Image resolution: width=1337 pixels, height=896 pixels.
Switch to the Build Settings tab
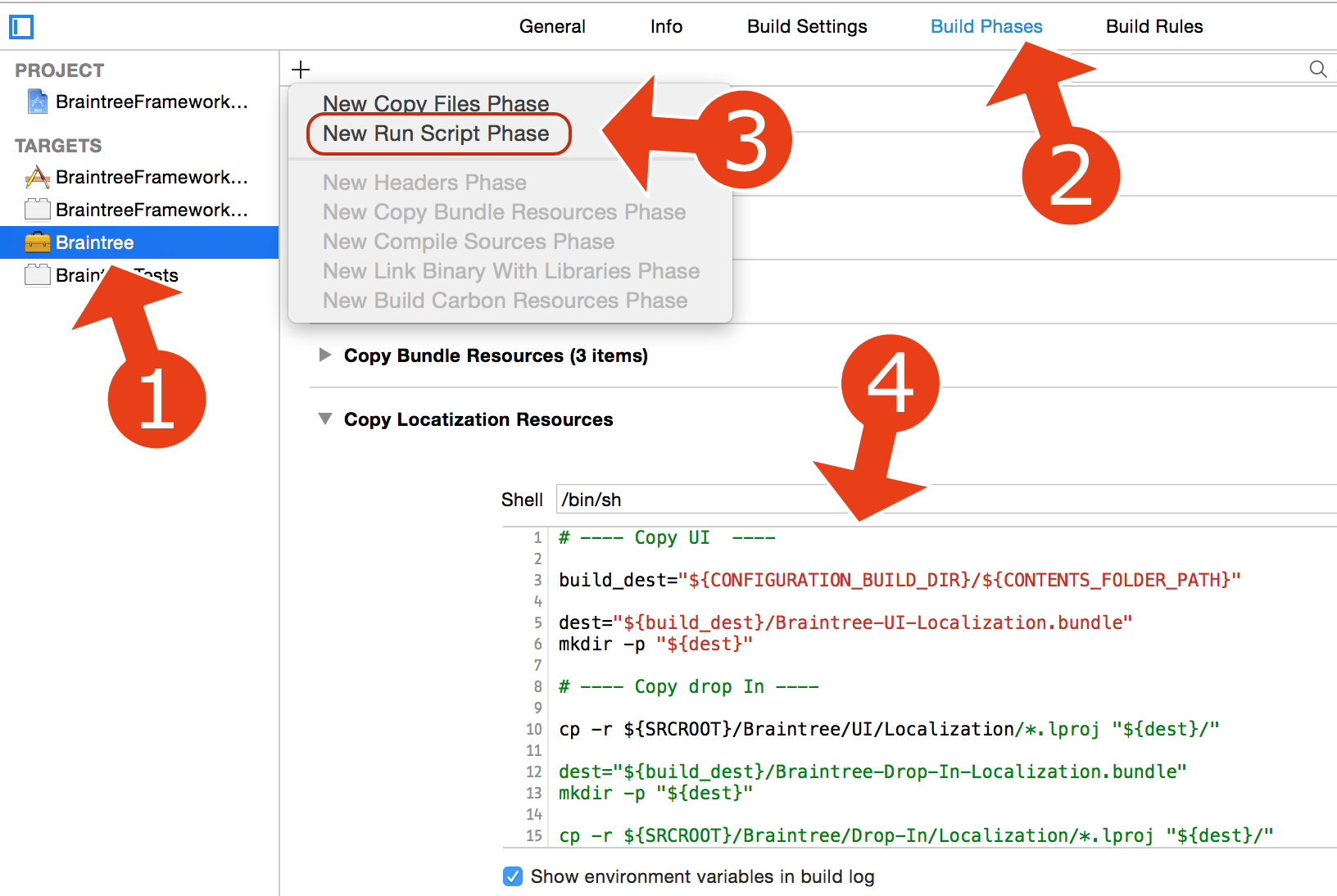pos(807,26)
